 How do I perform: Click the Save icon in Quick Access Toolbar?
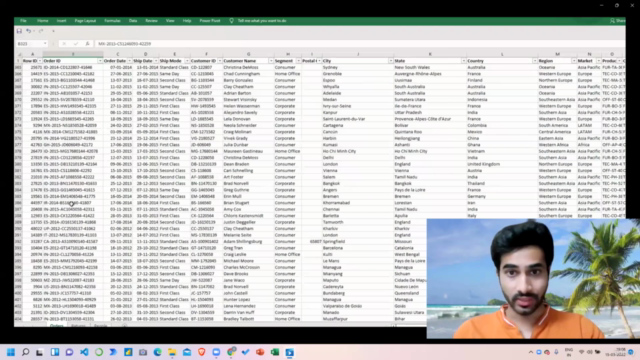[x=19, y=31]
